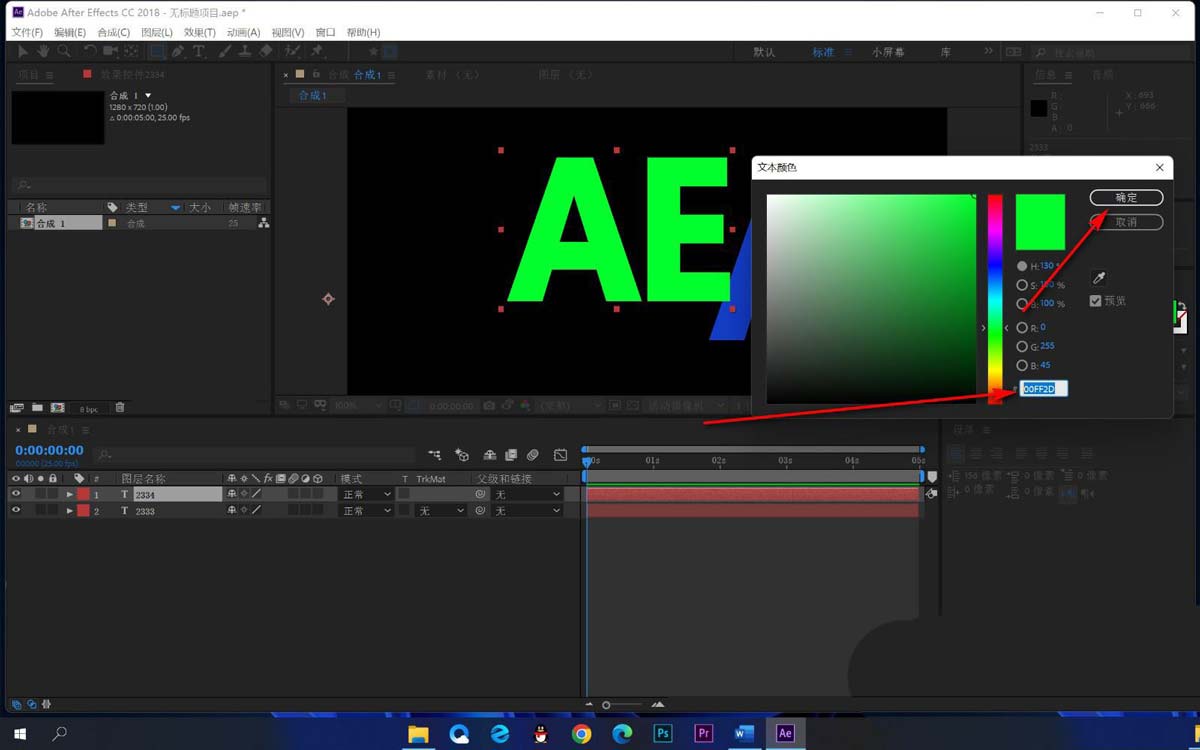Select the Rectangle shape tool
The width and height of the screenshot is (1200, 750).
(157, 51)
